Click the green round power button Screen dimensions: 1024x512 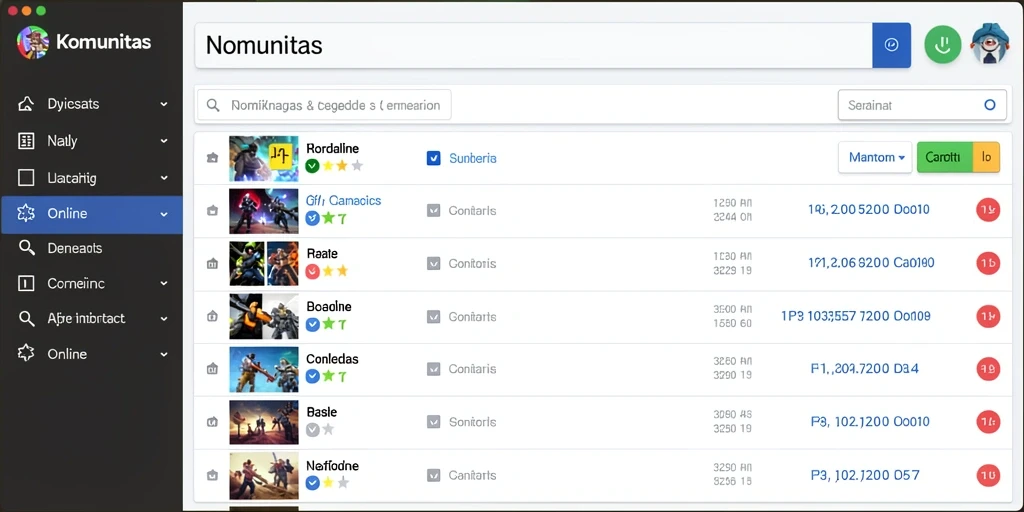942,45
